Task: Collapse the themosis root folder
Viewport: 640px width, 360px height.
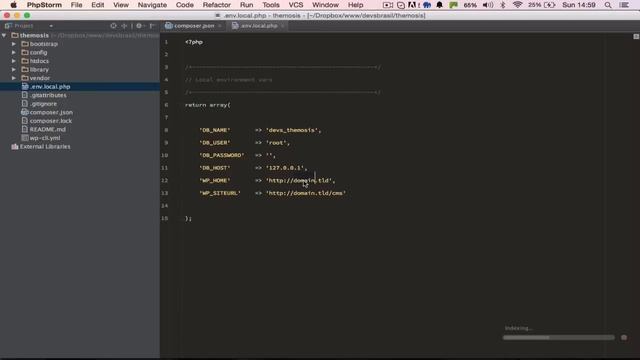Action: (4, 36)
